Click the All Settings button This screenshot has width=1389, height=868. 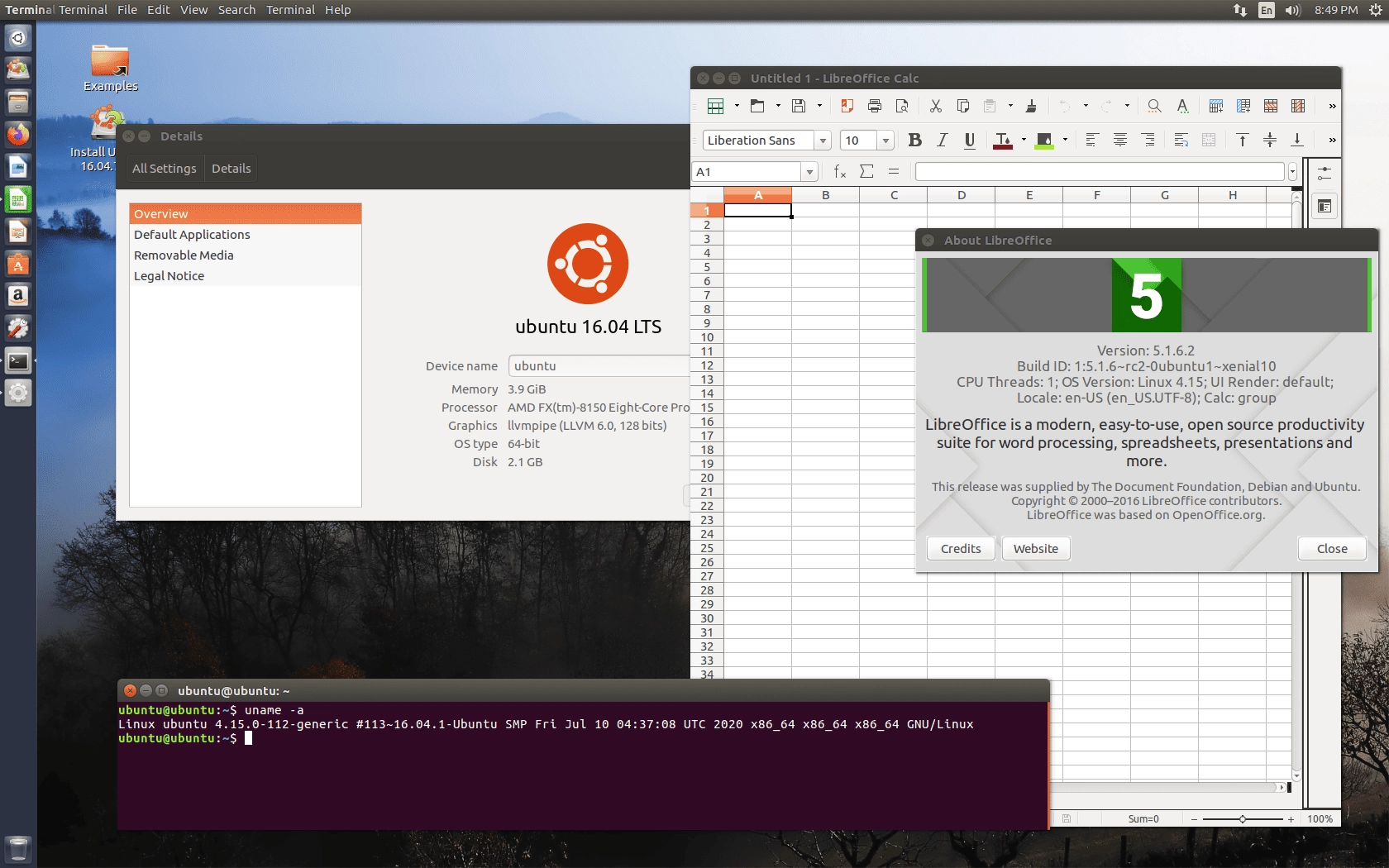(165, 169)
